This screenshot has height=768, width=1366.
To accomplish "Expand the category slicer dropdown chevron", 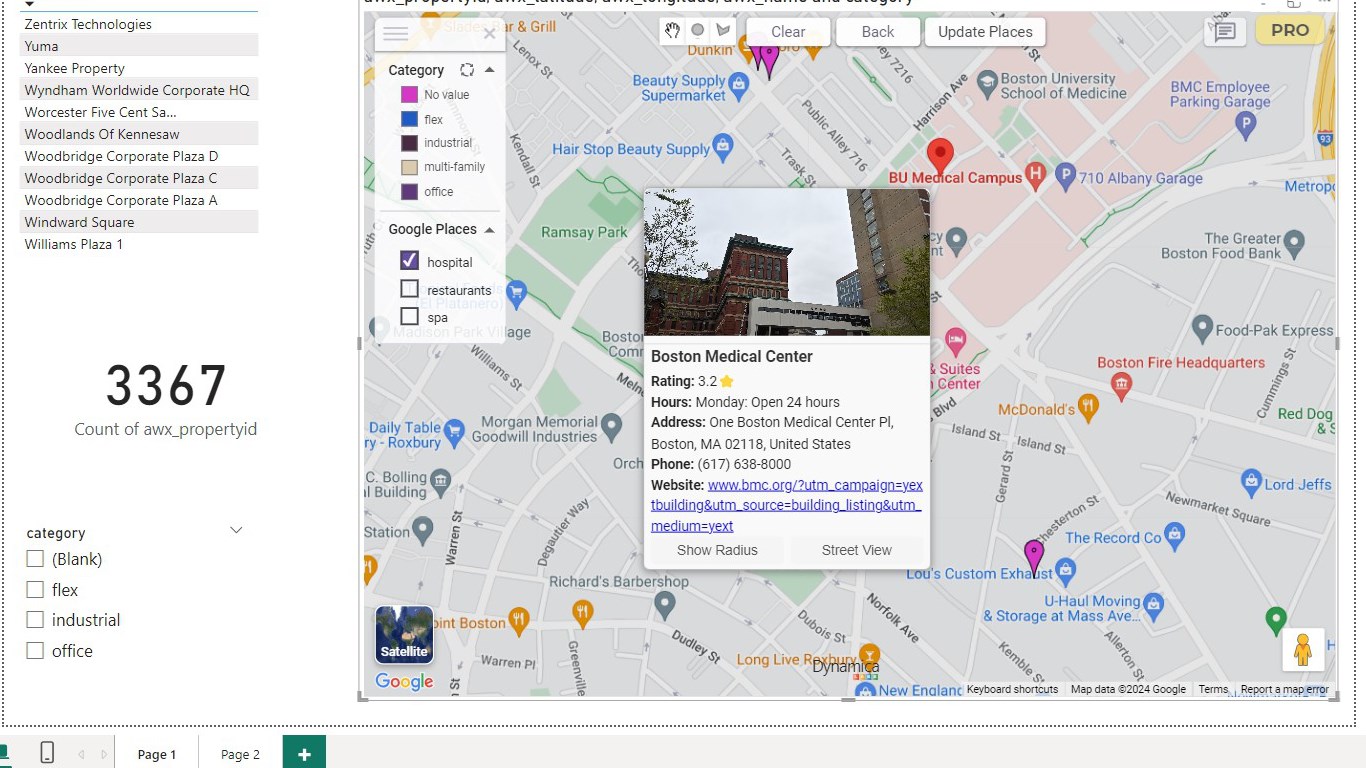I will (x=236, y=530).
